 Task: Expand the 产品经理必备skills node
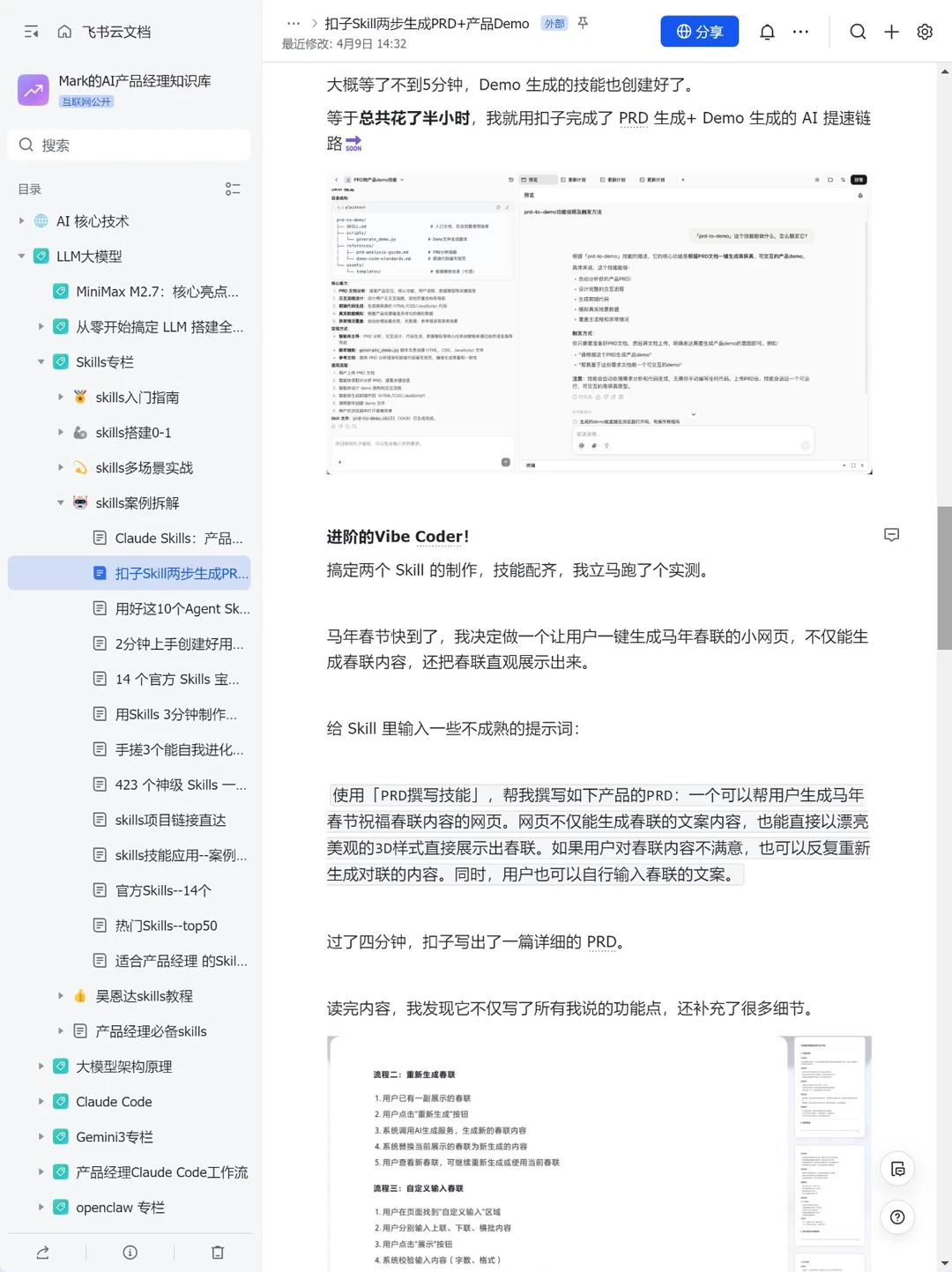60,1031
